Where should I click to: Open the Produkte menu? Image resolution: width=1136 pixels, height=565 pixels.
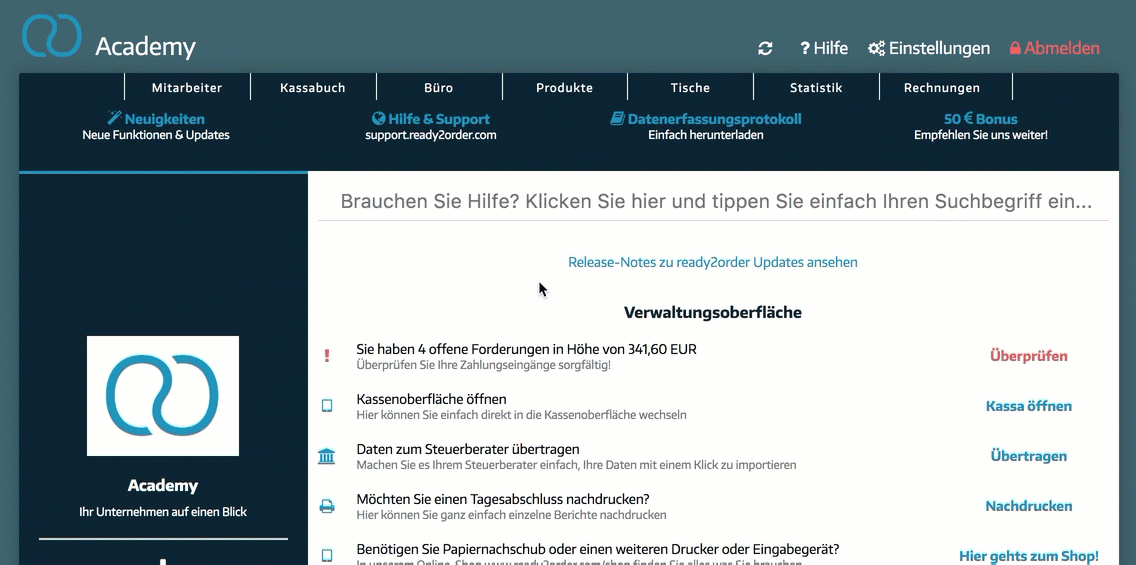564,88
